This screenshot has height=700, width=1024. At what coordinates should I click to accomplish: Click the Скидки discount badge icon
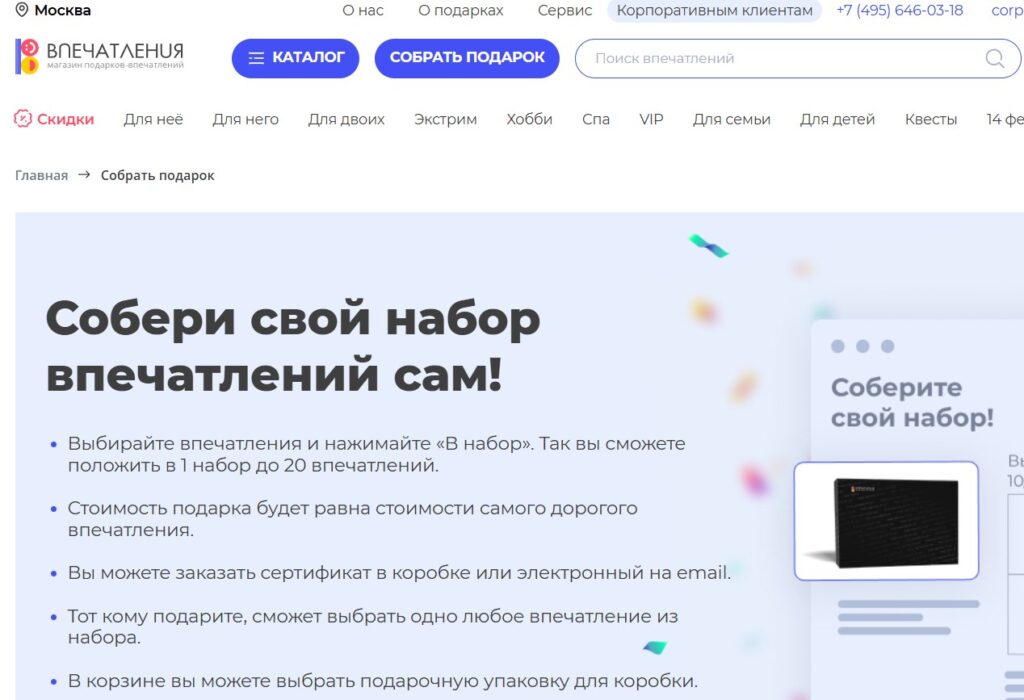click(23, 119)
